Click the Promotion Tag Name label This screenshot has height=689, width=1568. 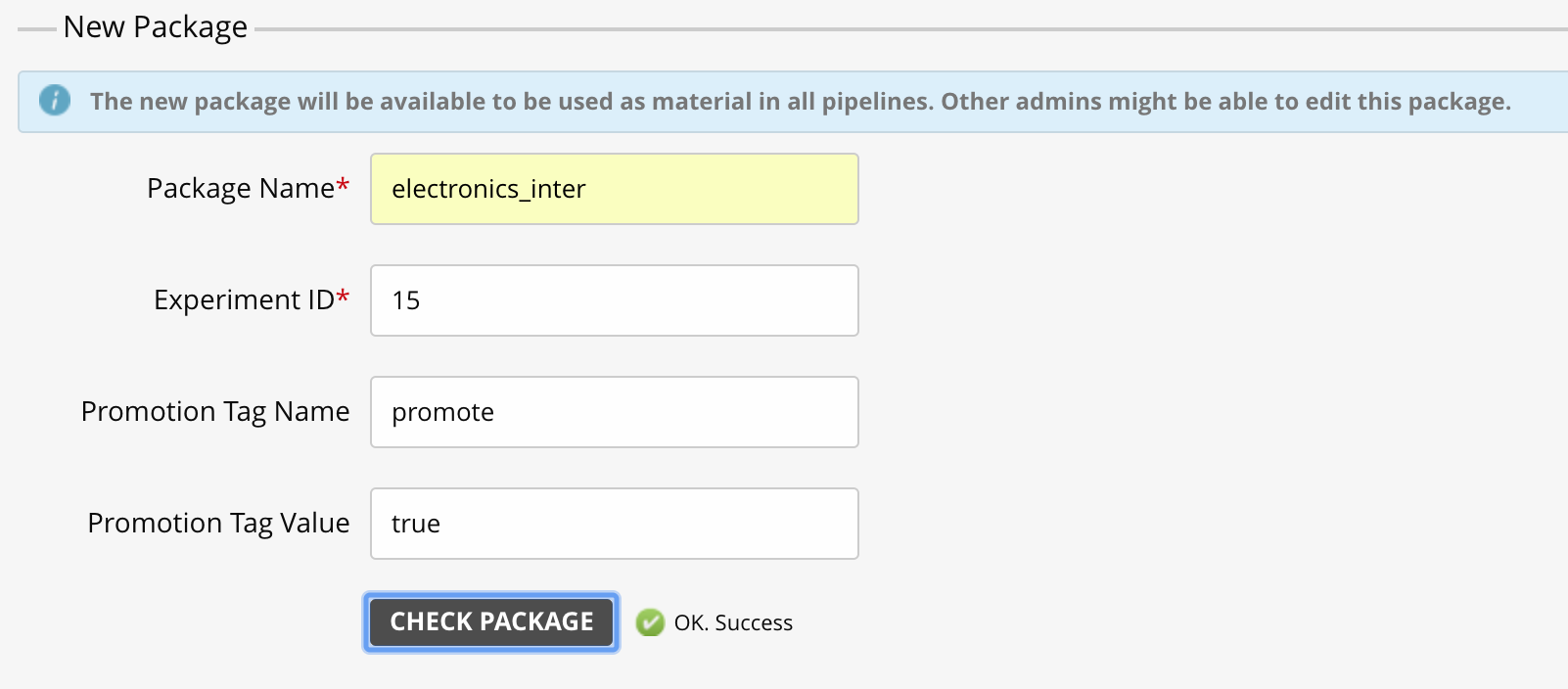(214, 411)
